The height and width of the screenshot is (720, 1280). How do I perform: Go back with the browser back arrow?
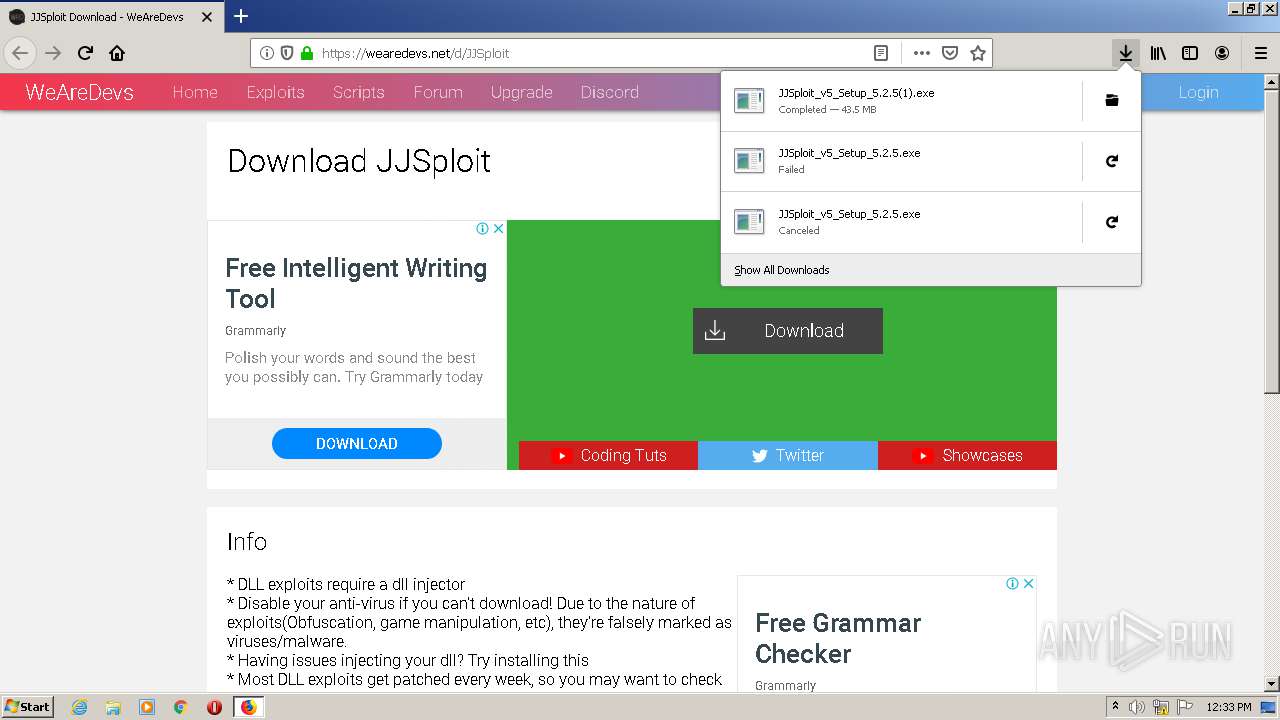pyautogui.click(x=20, y=53)
